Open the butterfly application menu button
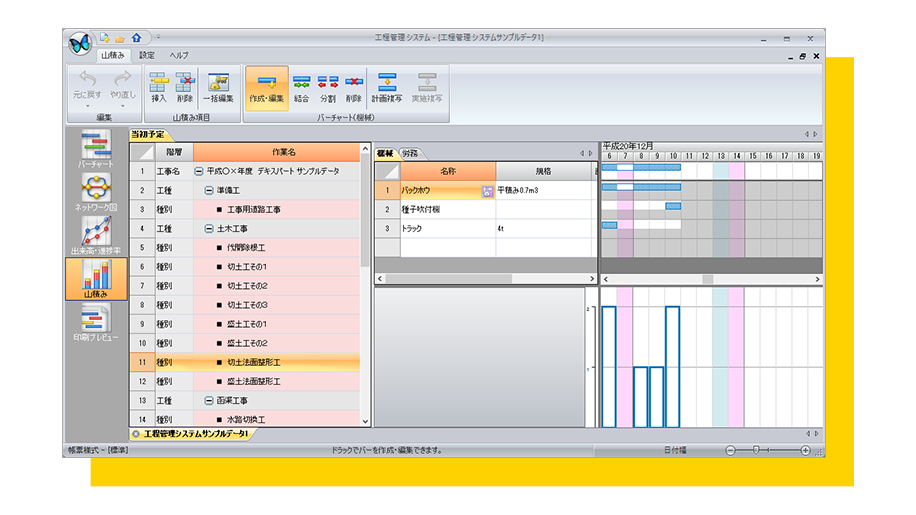The height and width of the screenshot is (515, 916). tap(79, 43)
